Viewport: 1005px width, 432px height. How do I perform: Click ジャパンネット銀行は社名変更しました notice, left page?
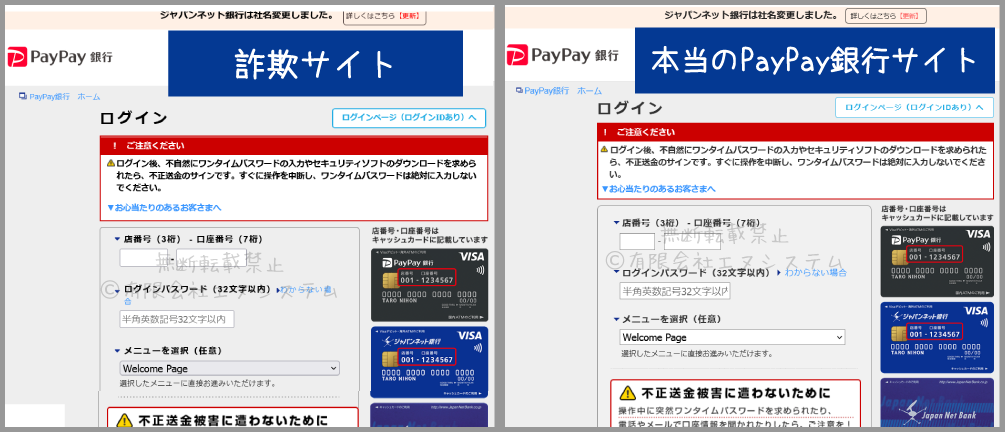246,15
